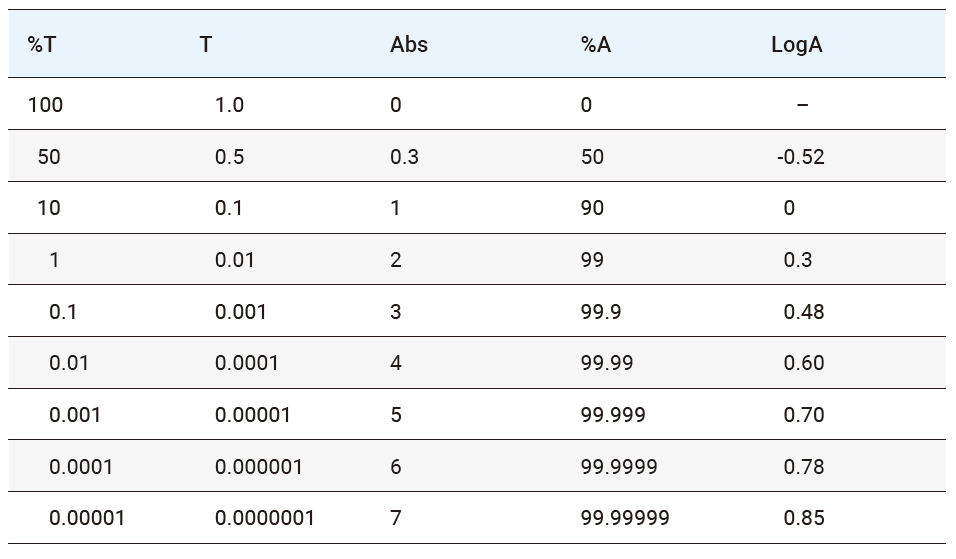Click the LogA value 0.48
This screenshot has height=559, width=956.
pyautogui.click(x=804, y=312)
